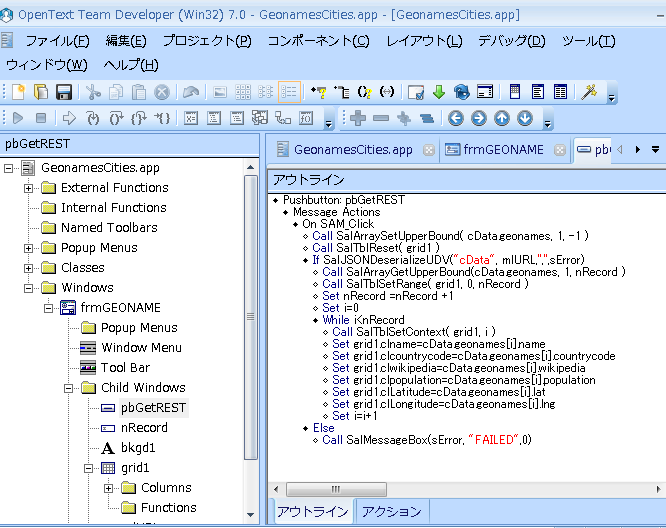Open the 編集(E) menu
Viewport: 666px width, 528px height.
coord(126,41)
